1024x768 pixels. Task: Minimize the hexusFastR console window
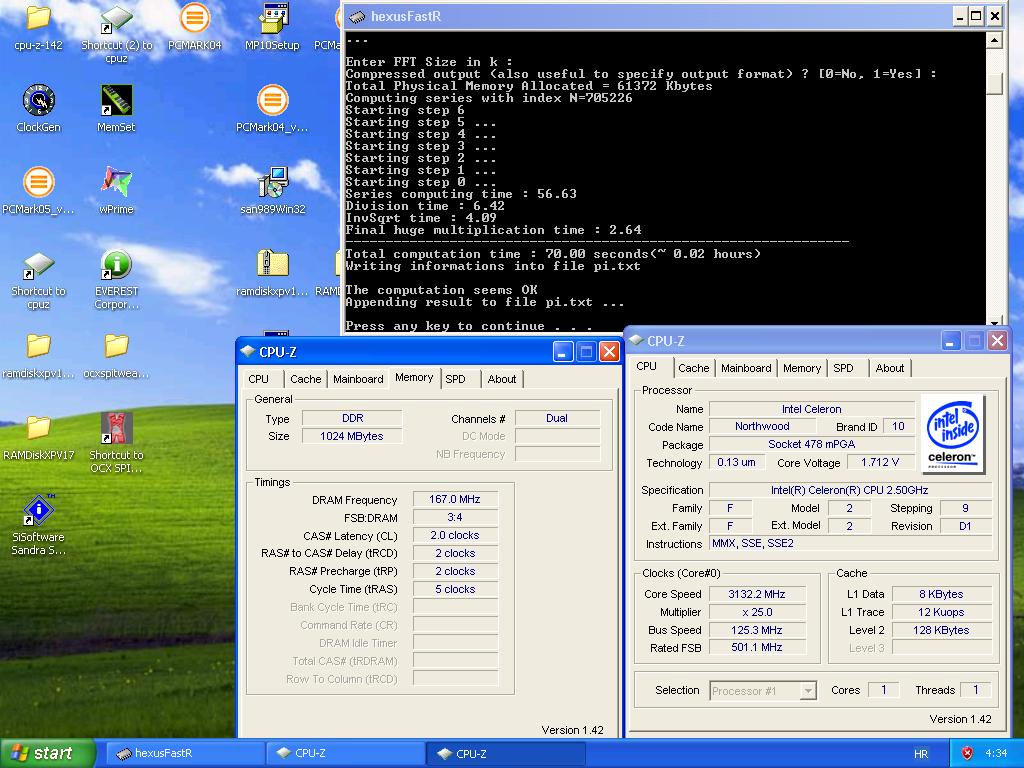(x=959, y=16)
